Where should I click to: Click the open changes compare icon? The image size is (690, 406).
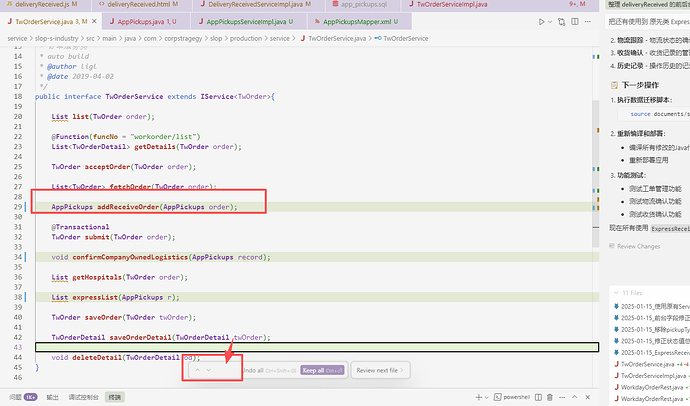pos(562,22)
